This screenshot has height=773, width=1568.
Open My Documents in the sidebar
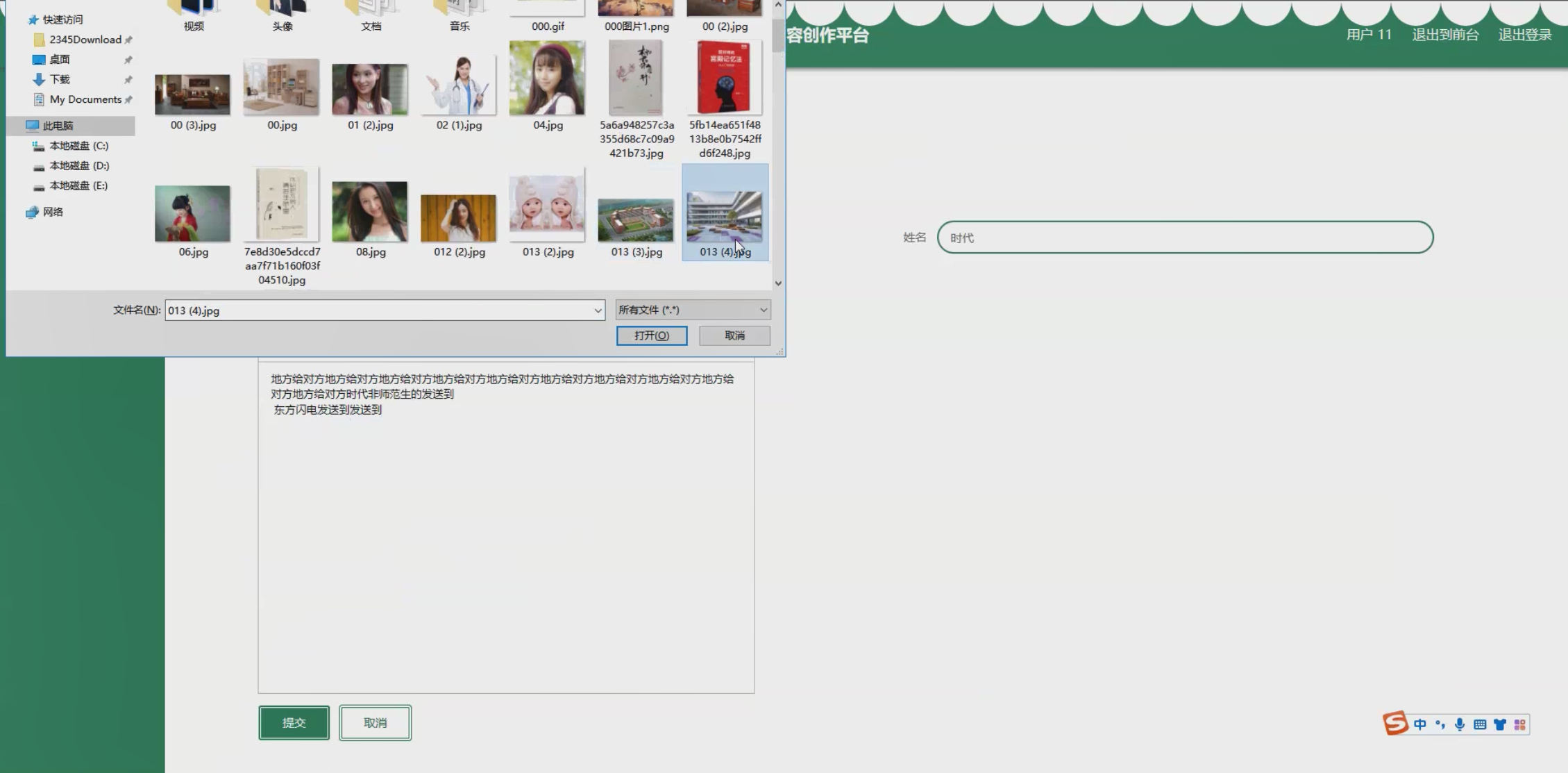coord(85,99)
